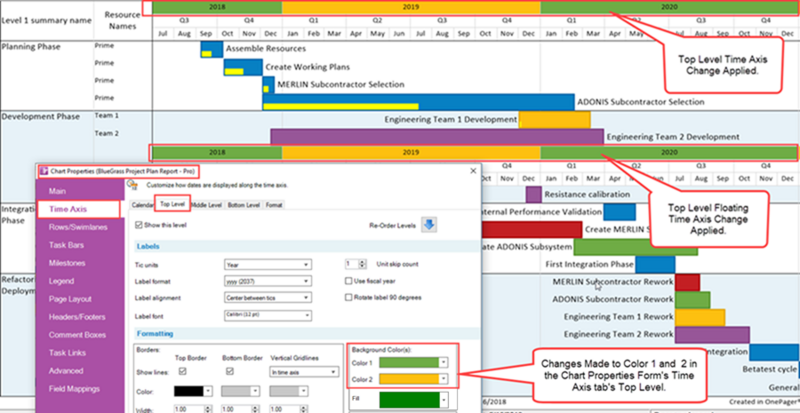Switch to the Middle Level tab

[207, 205]
